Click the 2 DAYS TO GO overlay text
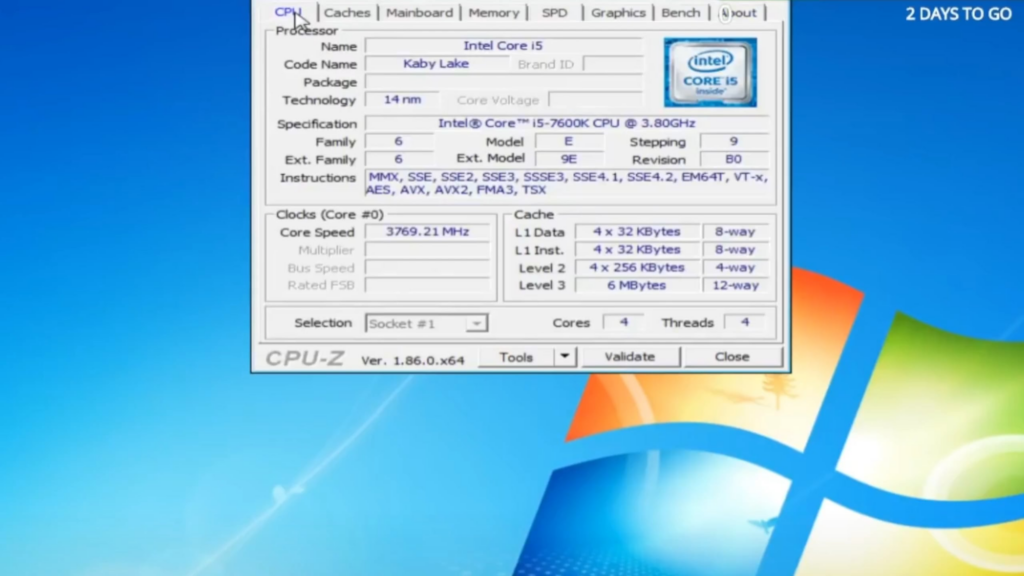Viewport: 1024px width, 576px height. (958, 14)
